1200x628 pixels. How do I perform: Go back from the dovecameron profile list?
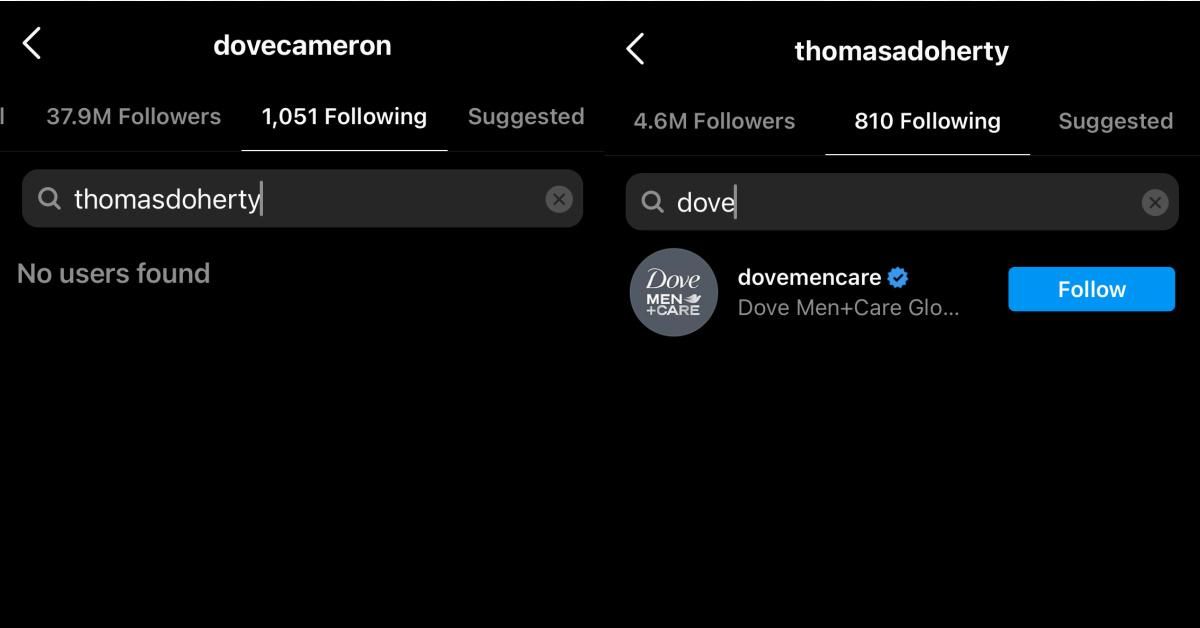(32, 43)
